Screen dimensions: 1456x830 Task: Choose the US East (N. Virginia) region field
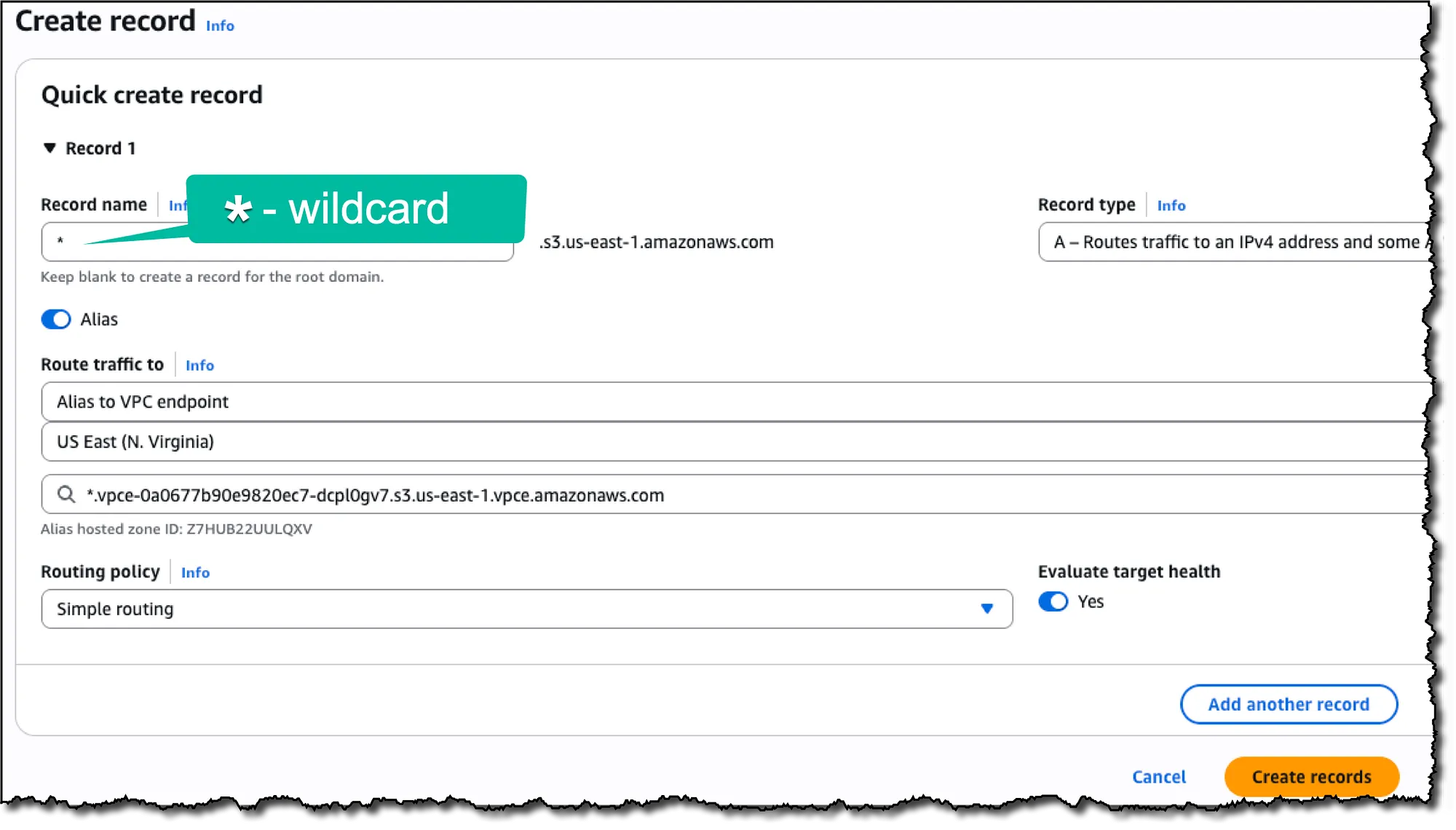(728, 442)
